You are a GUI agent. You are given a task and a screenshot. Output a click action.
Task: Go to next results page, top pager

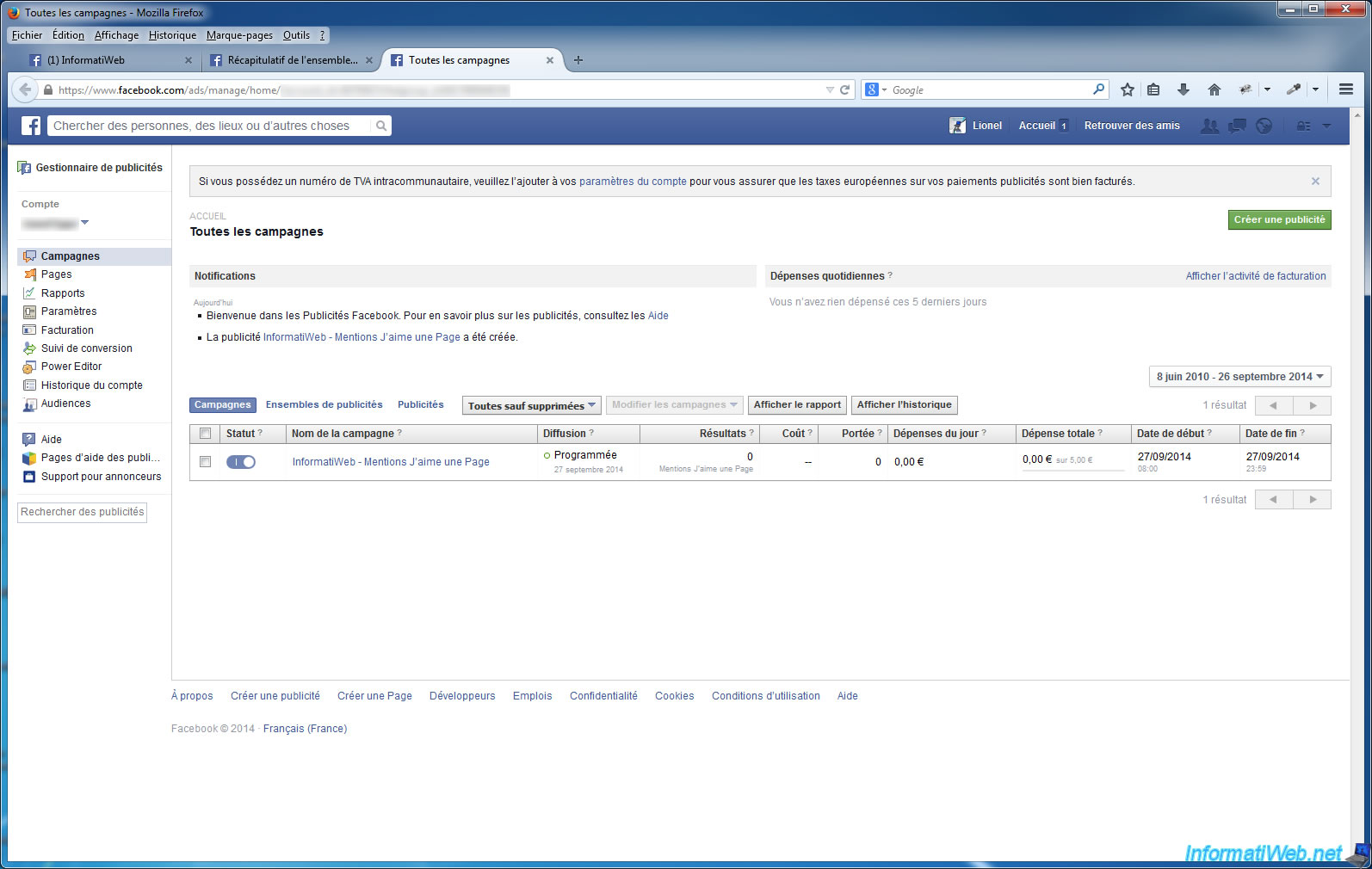(1313, 405)
